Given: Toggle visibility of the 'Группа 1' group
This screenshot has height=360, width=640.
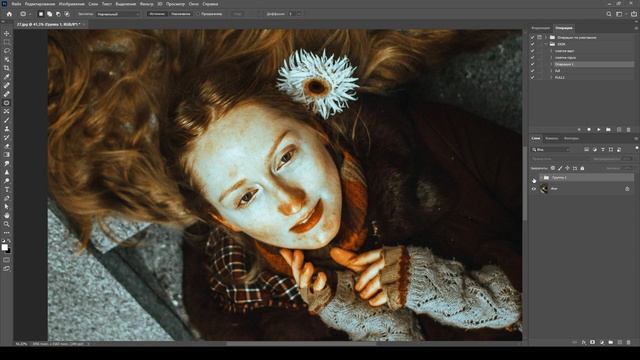Looking at the screenshot, I should 533,178.
